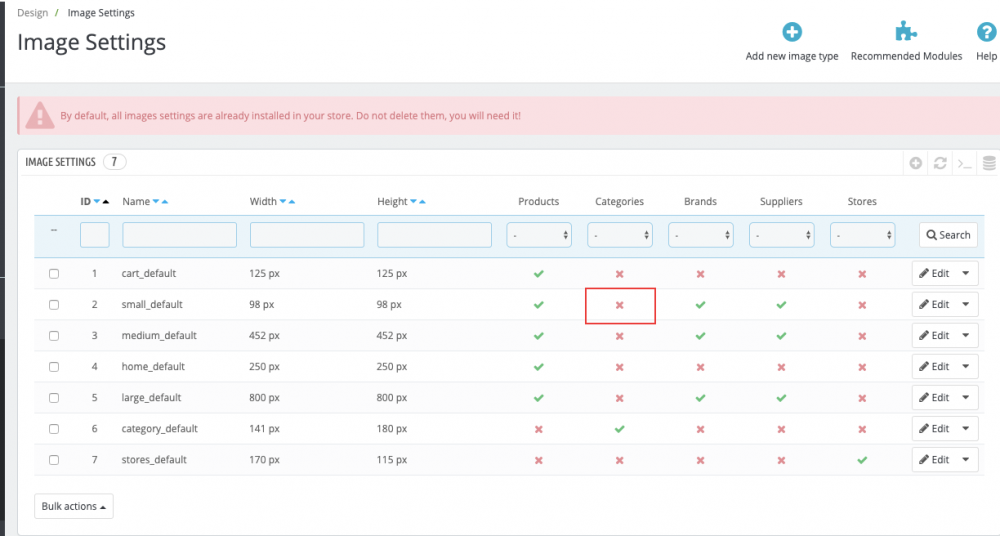The height and width of the screenshot is (536, 1000).
Task: Expand Edit dropdown arrow for stores_default
Action: [x=966, y=459]
